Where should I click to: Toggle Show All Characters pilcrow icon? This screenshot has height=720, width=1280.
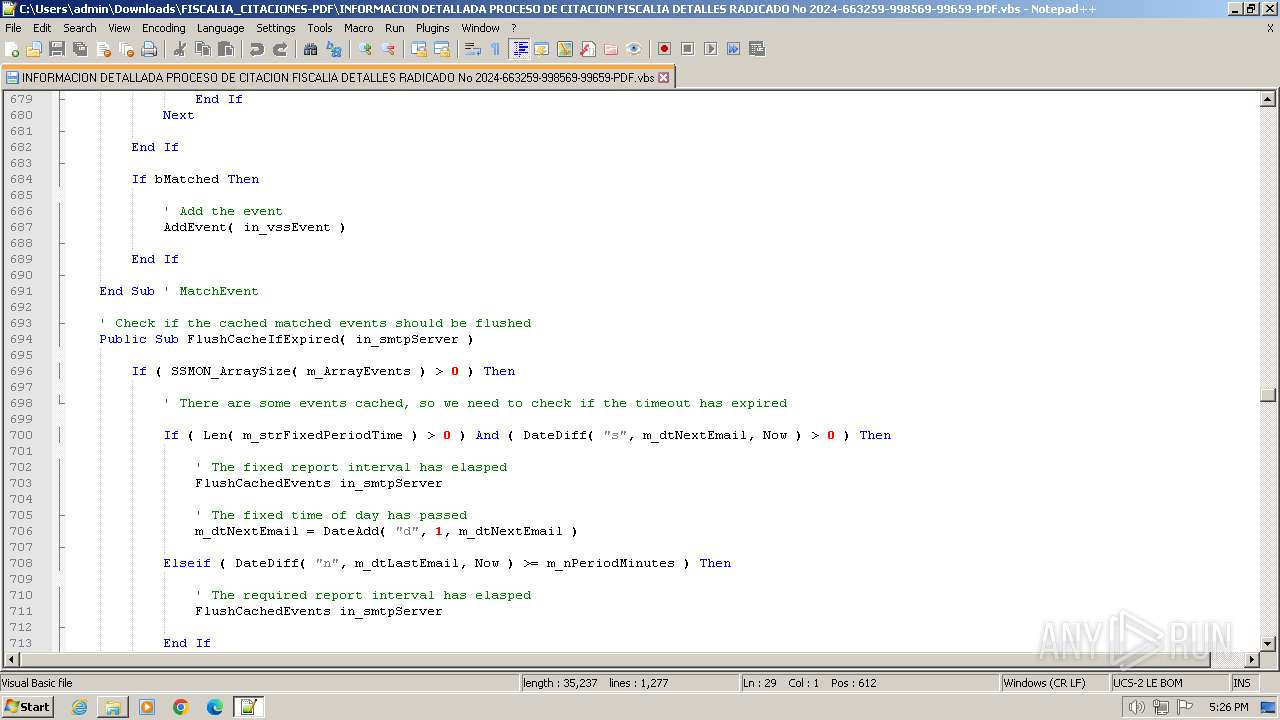(x=495, y=49)
